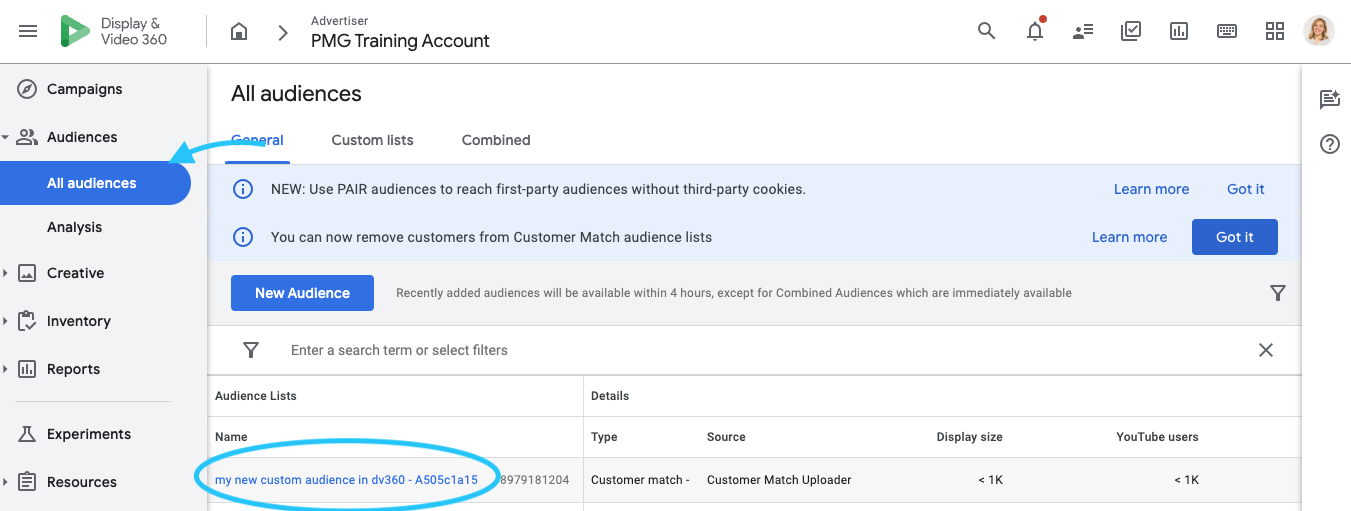This screenshot has height=511, width=1351.
Task: Open the help question mark icon
Action: click(1329, 144)
